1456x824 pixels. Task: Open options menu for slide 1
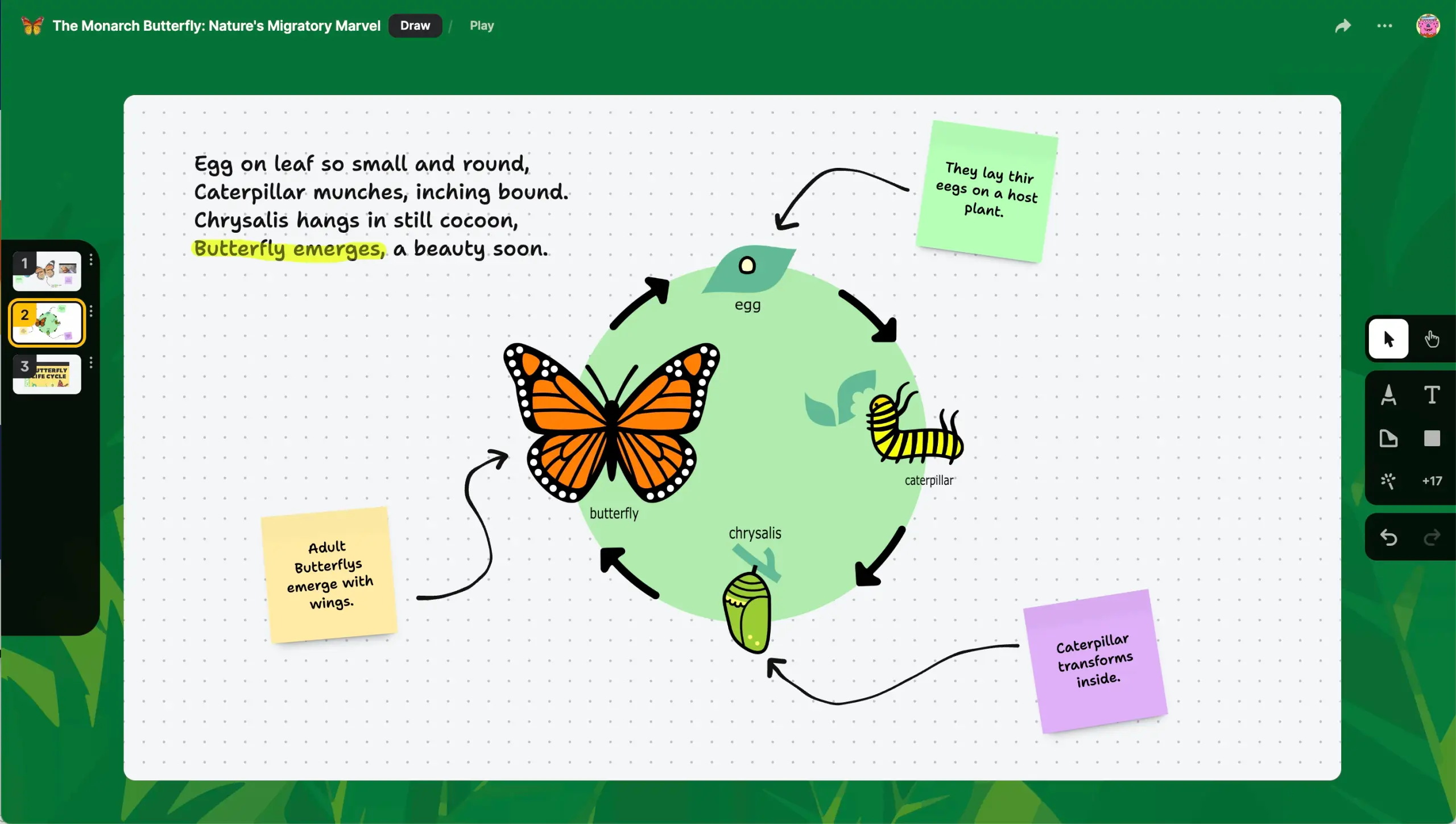point(91,260)
